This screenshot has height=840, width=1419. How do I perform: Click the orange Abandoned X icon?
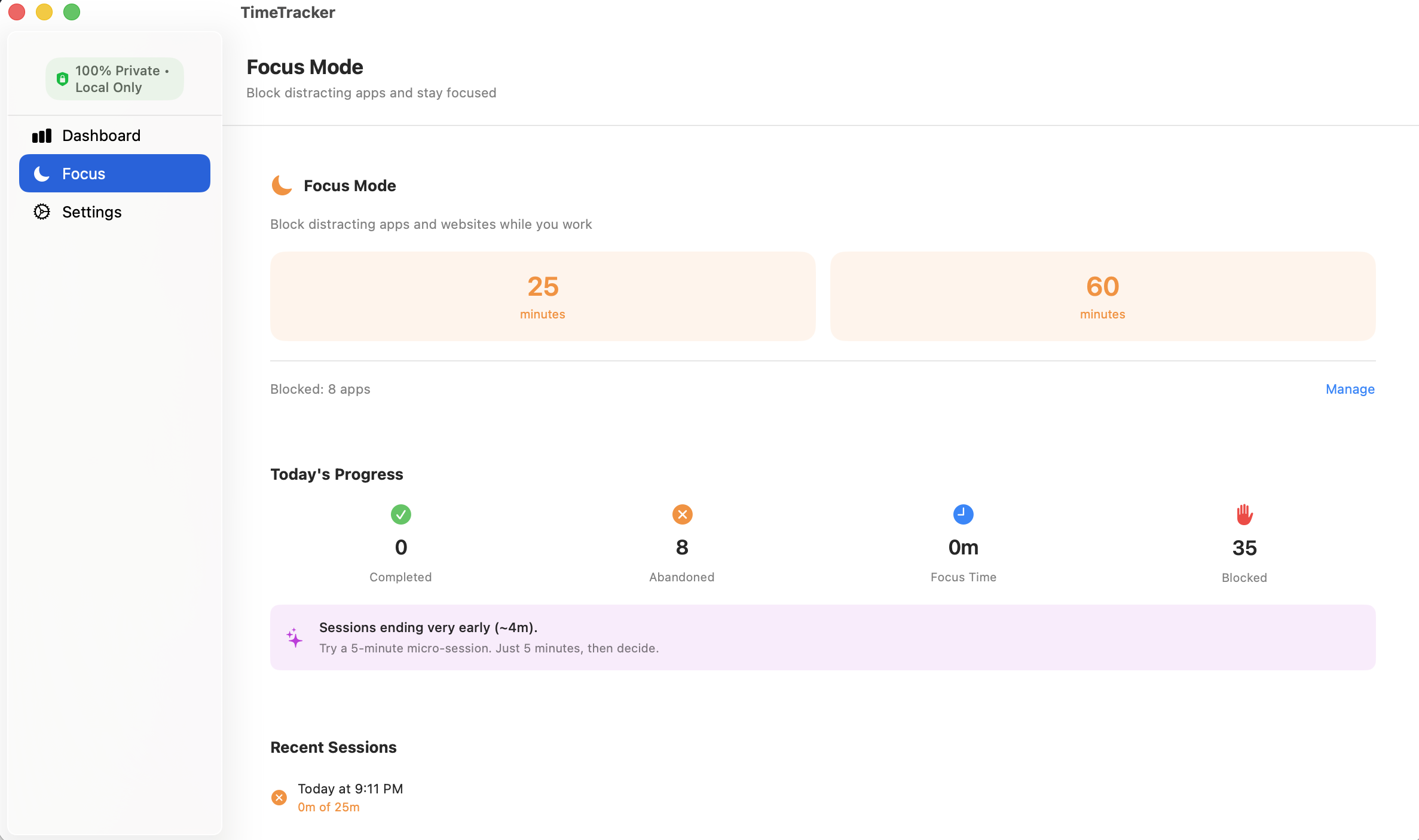click(x=681, y=514)
